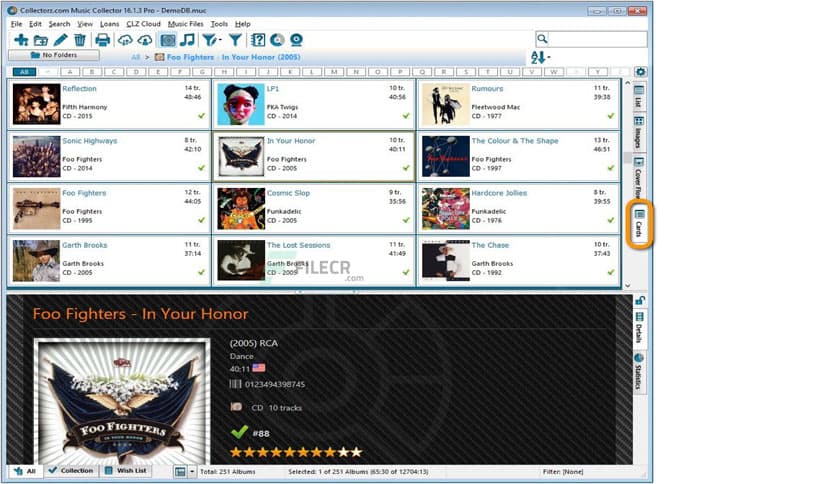Click inside the quick search field
Screen dimensions: 836x484
598,39
